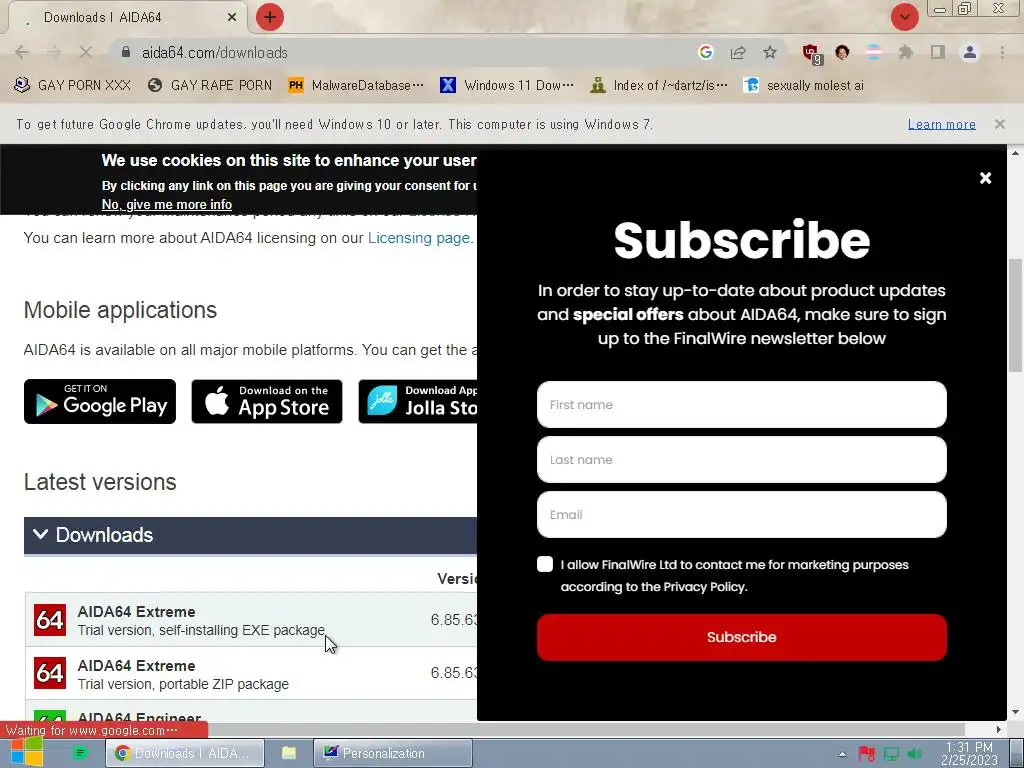Show hidden system tray icons
This screenshot has height=768, width=1024.
tap(842, 754)
